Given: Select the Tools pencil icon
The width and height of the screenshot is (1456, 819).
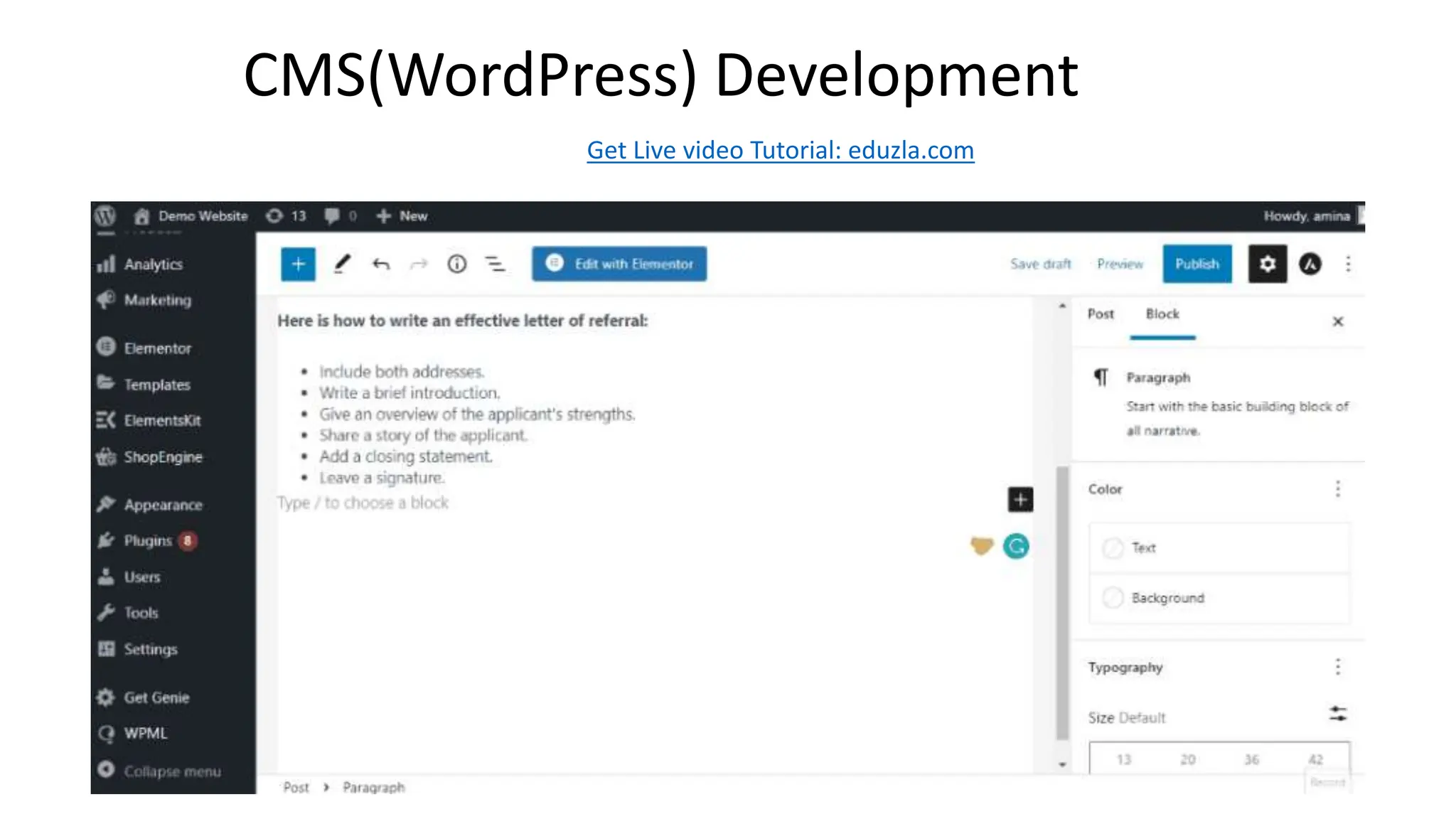Looking at the screenshot, I should tap(342, 264).
